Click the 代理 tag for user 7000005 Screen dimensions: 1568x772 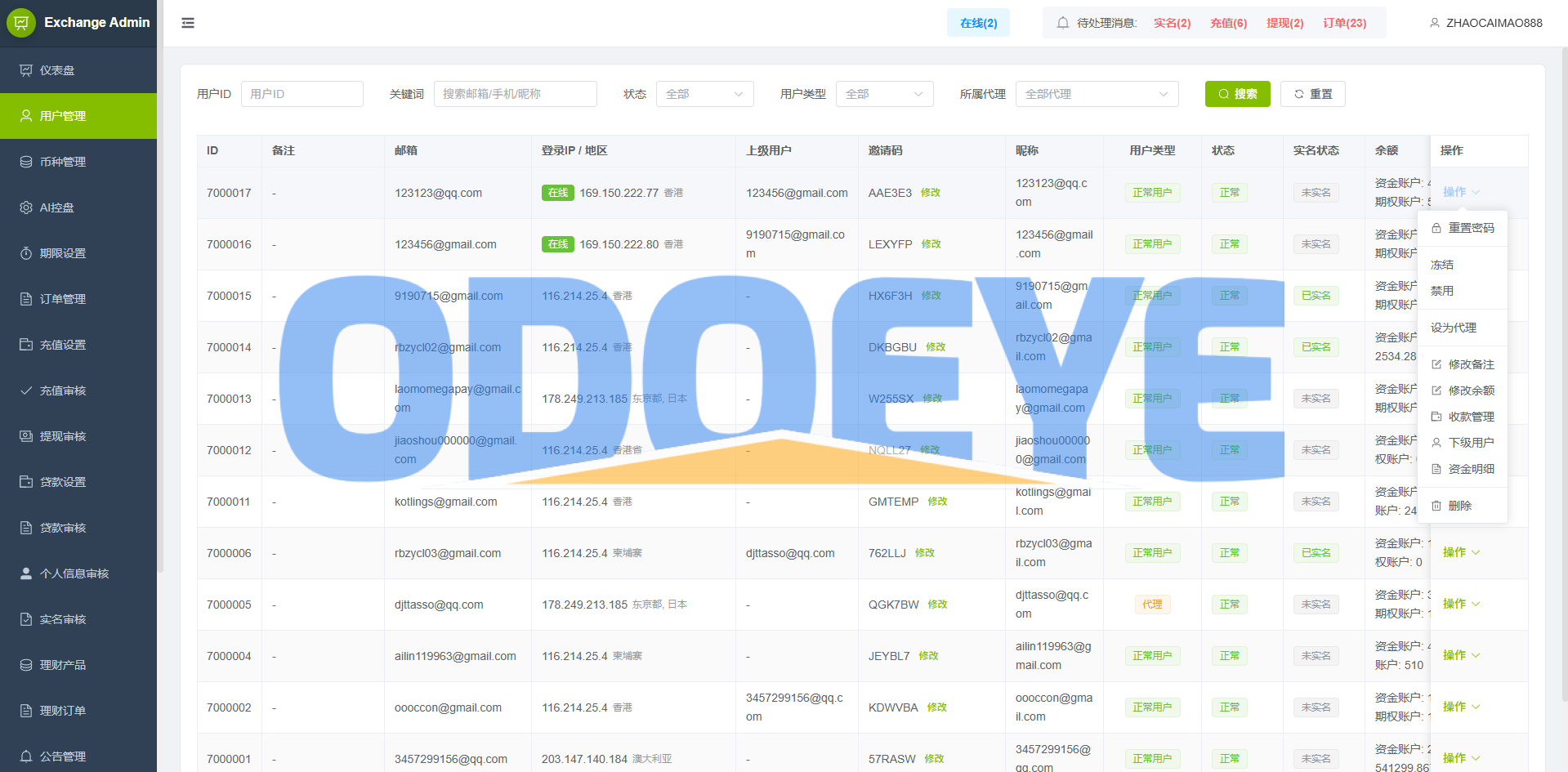1152,605
